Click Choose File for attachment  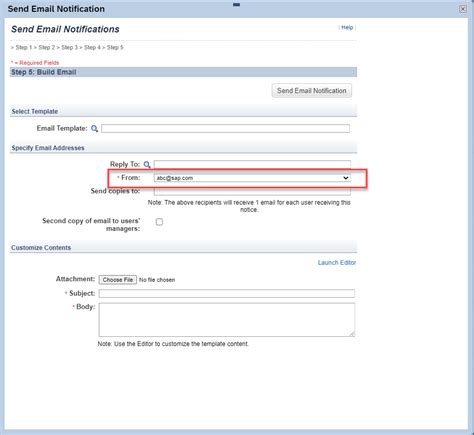(x=118, y=280)
